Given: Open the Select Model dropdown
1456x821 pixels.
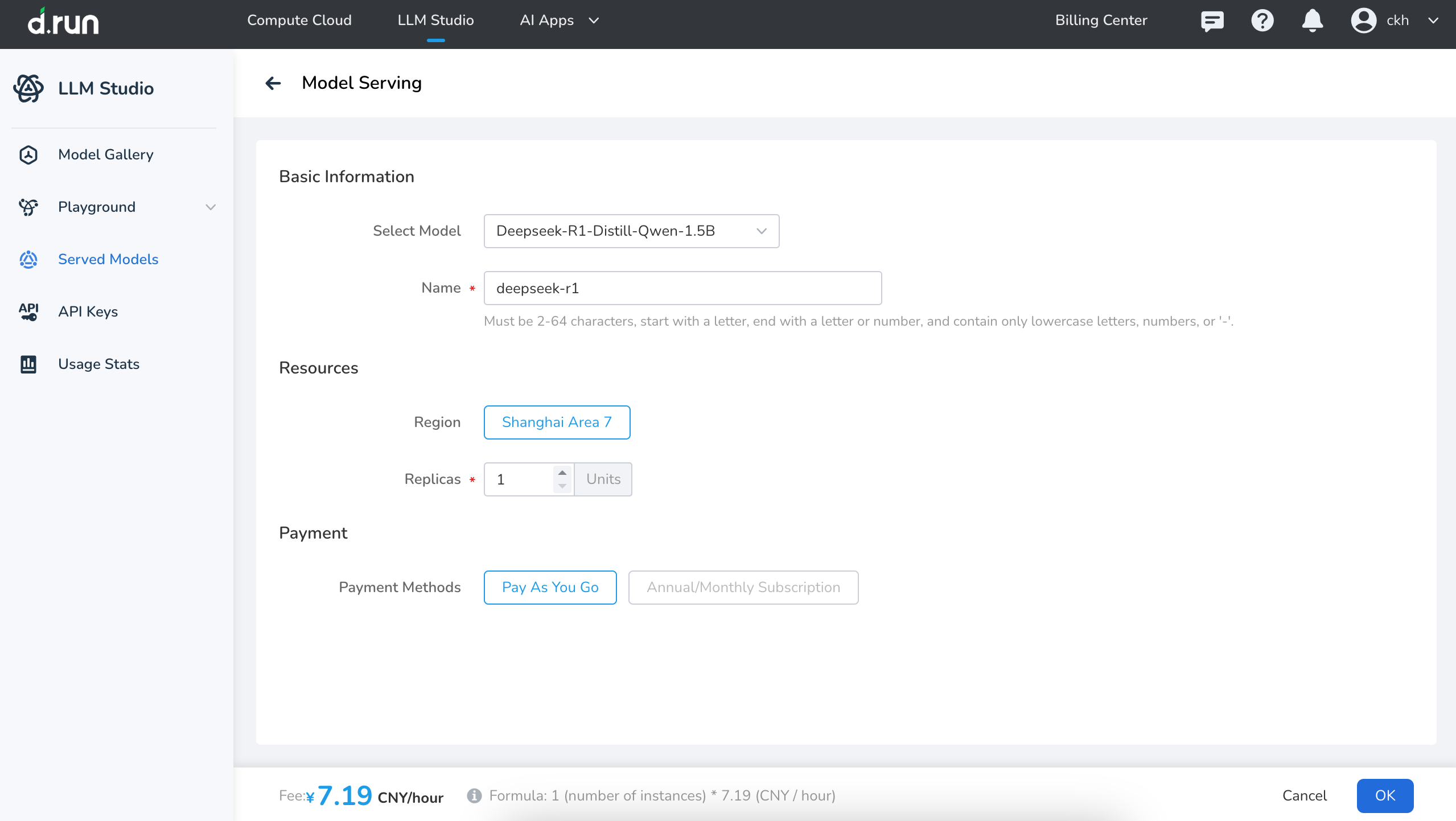Looking at the screenshot, I should (631, 231).
